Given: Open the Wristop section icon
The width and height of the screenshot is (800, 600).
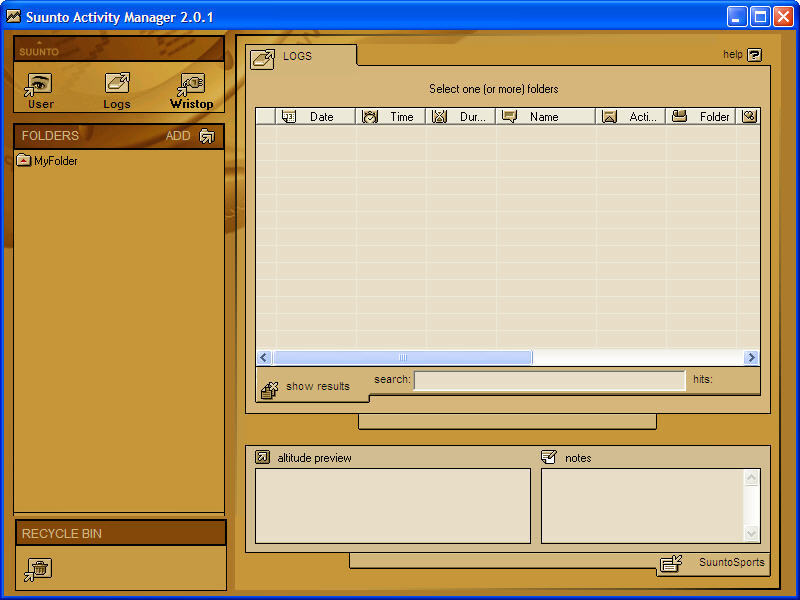Looking at the screenshot, I should click(191, 86).
